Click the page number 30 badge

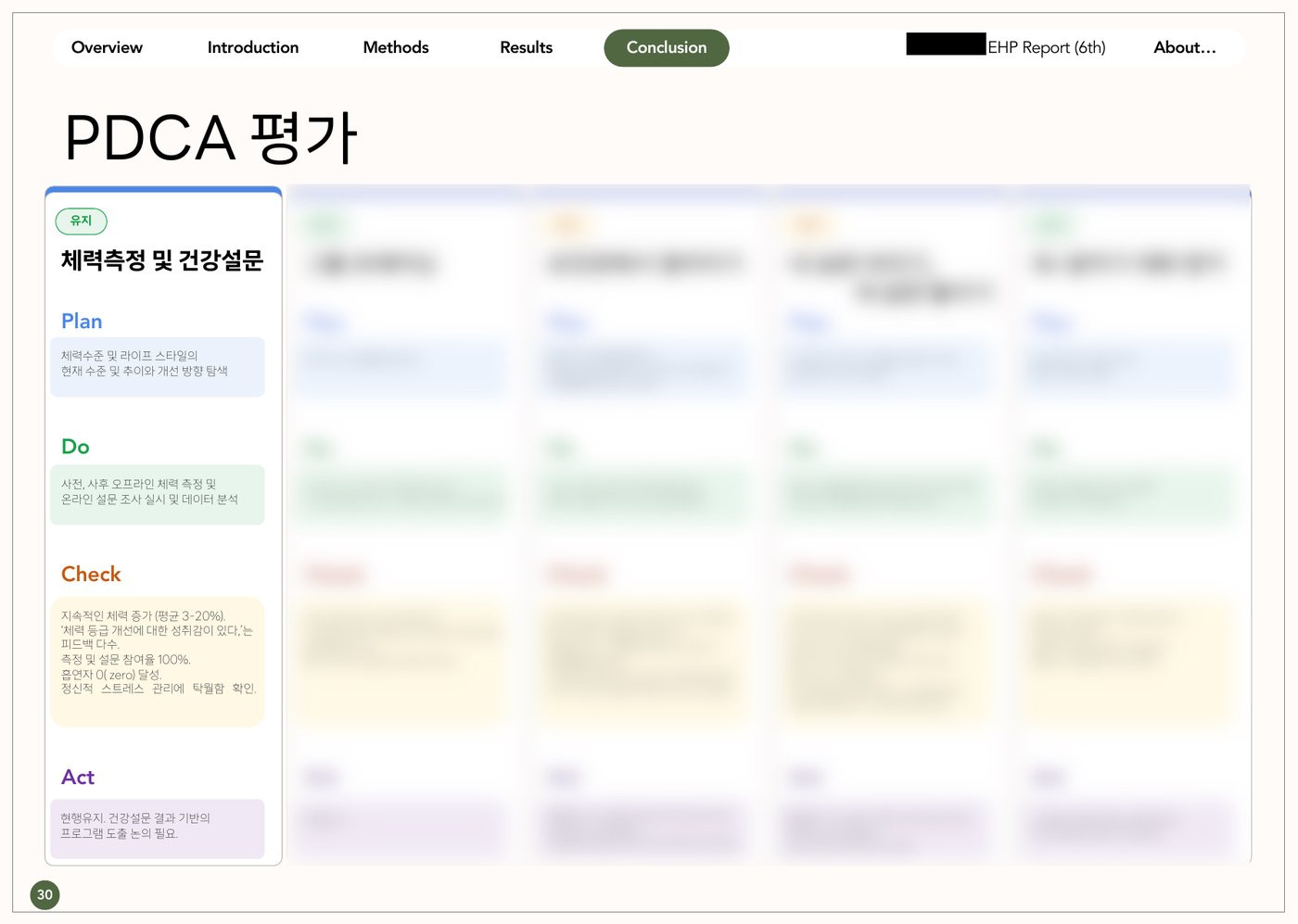click(x=45, y=894)
